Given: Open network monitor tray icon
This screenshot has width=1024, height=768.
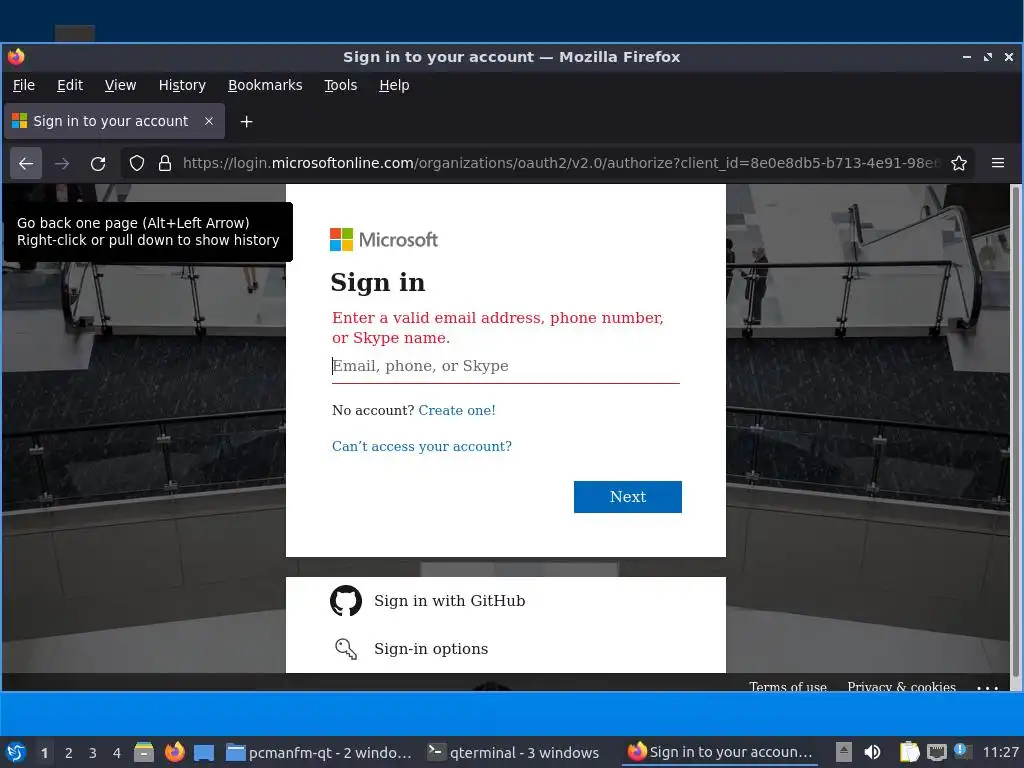Looking at the screenshot, I should [x=936, y=752].
